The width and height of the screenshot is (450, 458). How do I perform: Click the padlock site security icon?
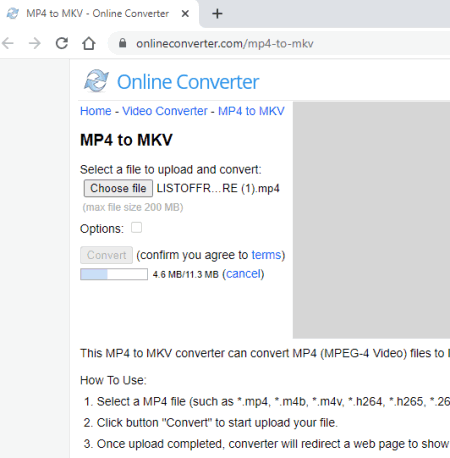123,43
